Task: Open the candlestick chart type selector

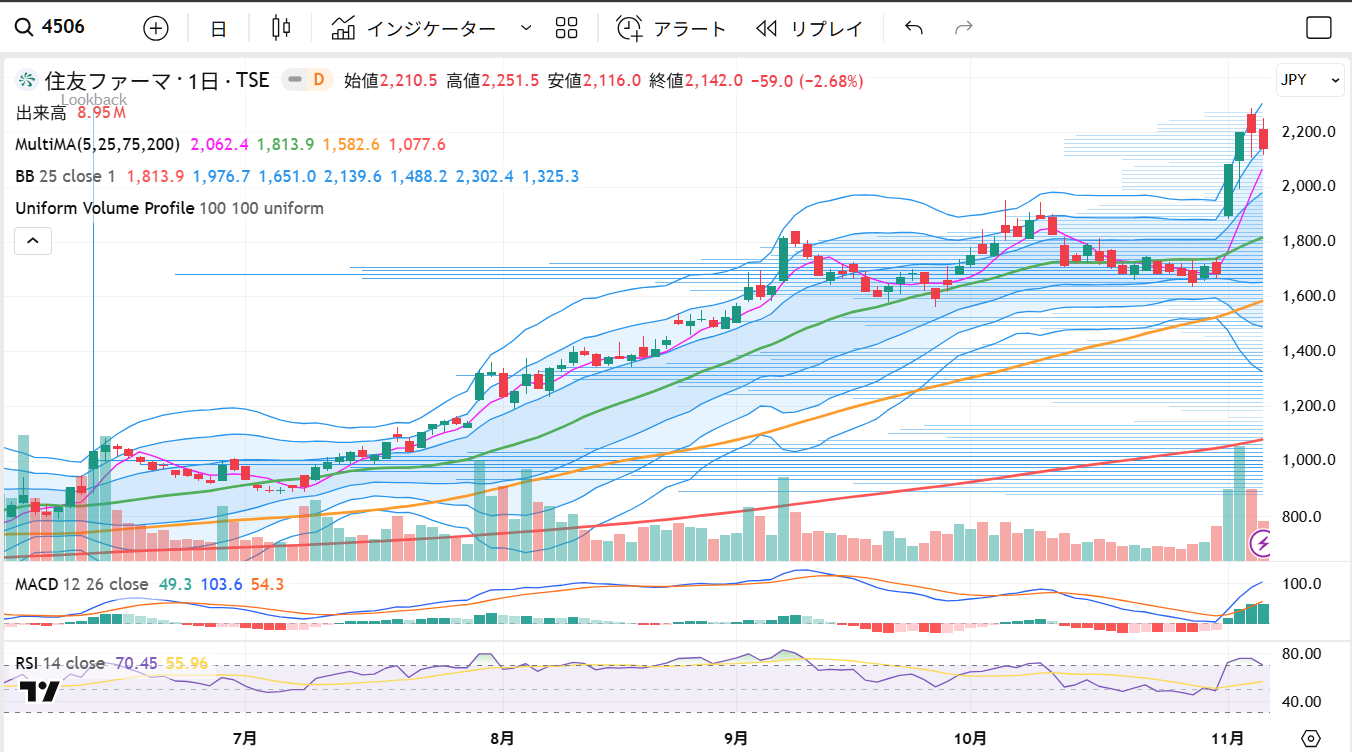Action: point(281,28)
